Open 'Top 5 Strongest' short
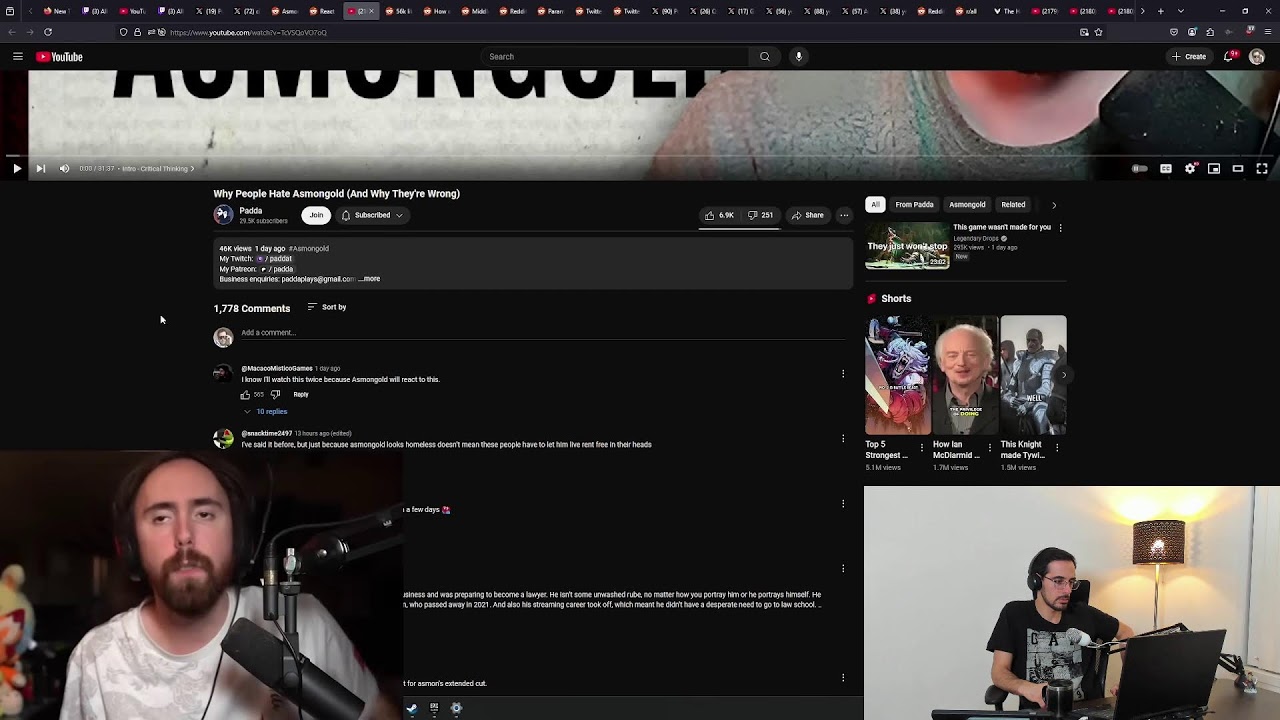1280x720 pixels. [898, 375]
